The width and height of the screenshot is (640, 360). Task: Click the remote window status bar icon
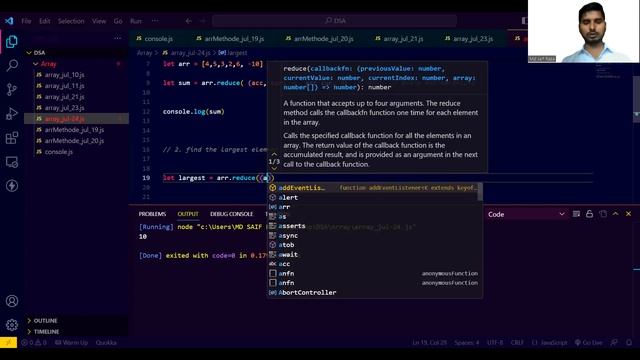(9, 342)
